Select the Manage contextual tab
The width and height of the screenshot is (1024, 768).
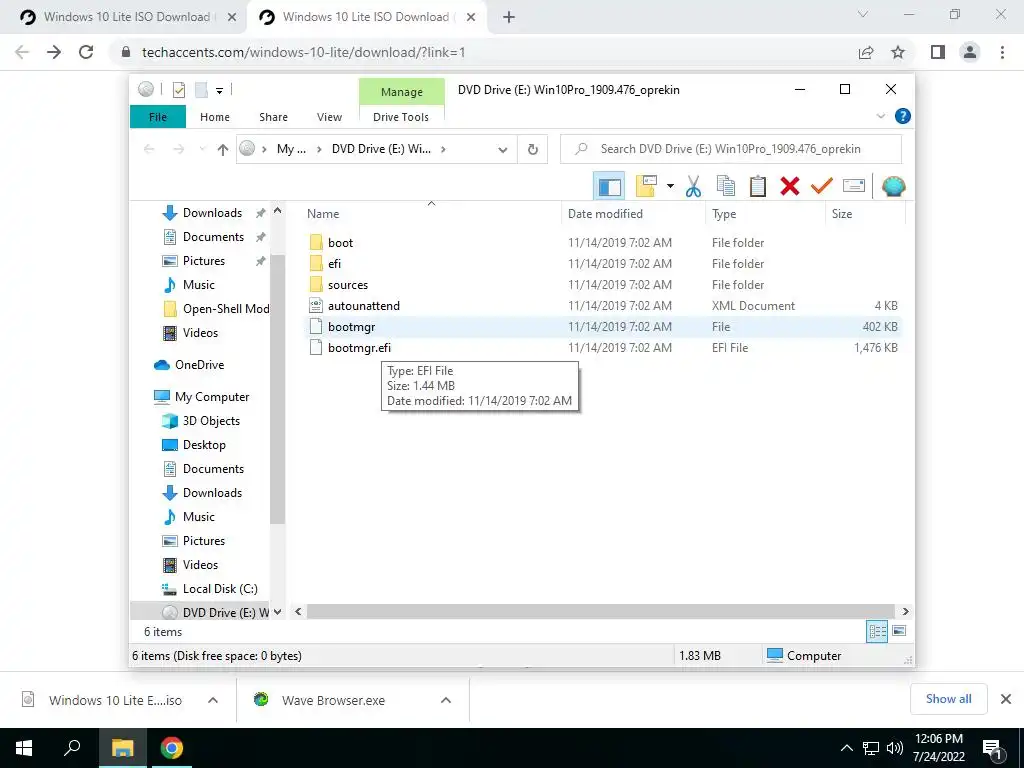click(x=402, y=92)
